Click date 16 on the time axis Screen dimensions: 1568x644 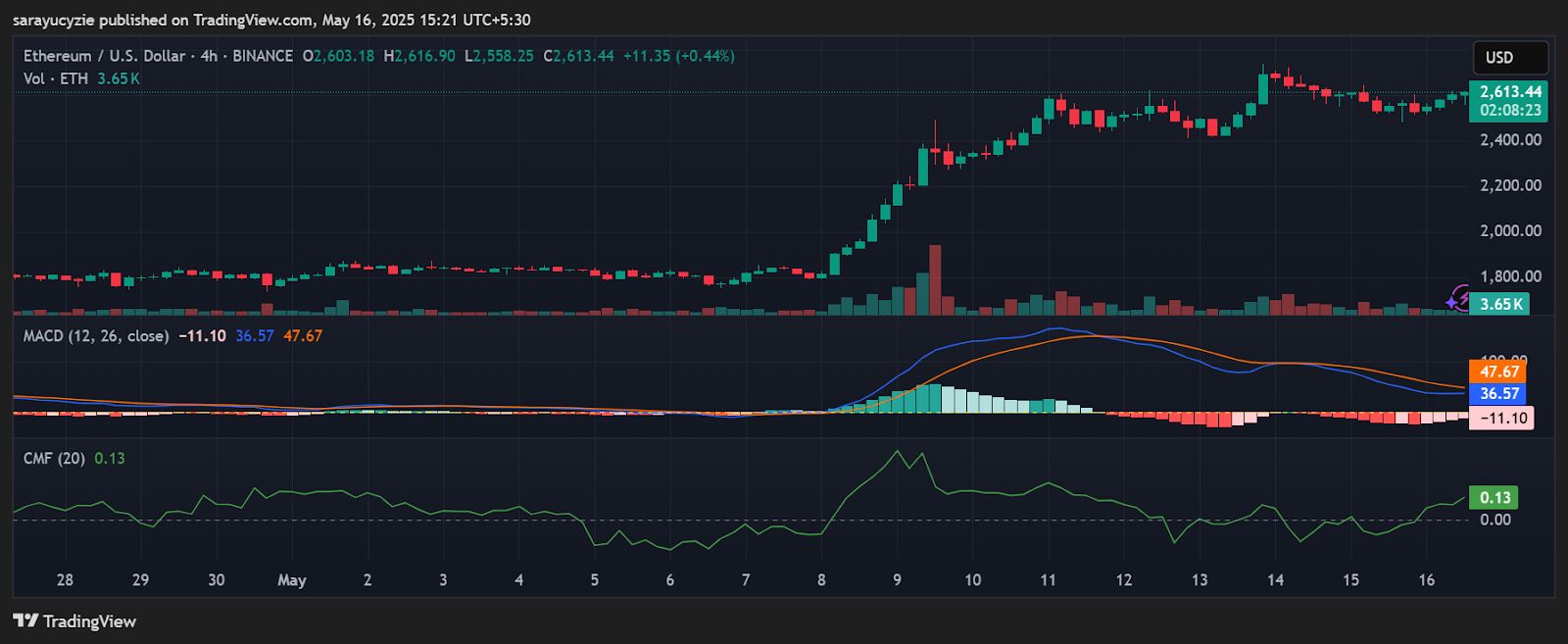click(1426, 580)
